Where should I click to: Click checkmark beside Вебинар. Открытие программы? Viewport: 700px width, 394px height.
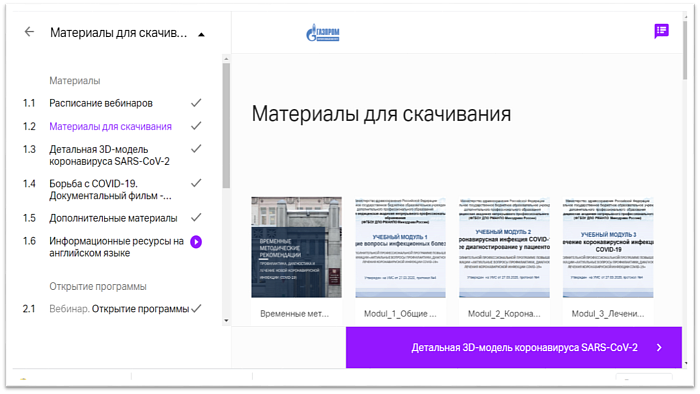click(196, 308)
